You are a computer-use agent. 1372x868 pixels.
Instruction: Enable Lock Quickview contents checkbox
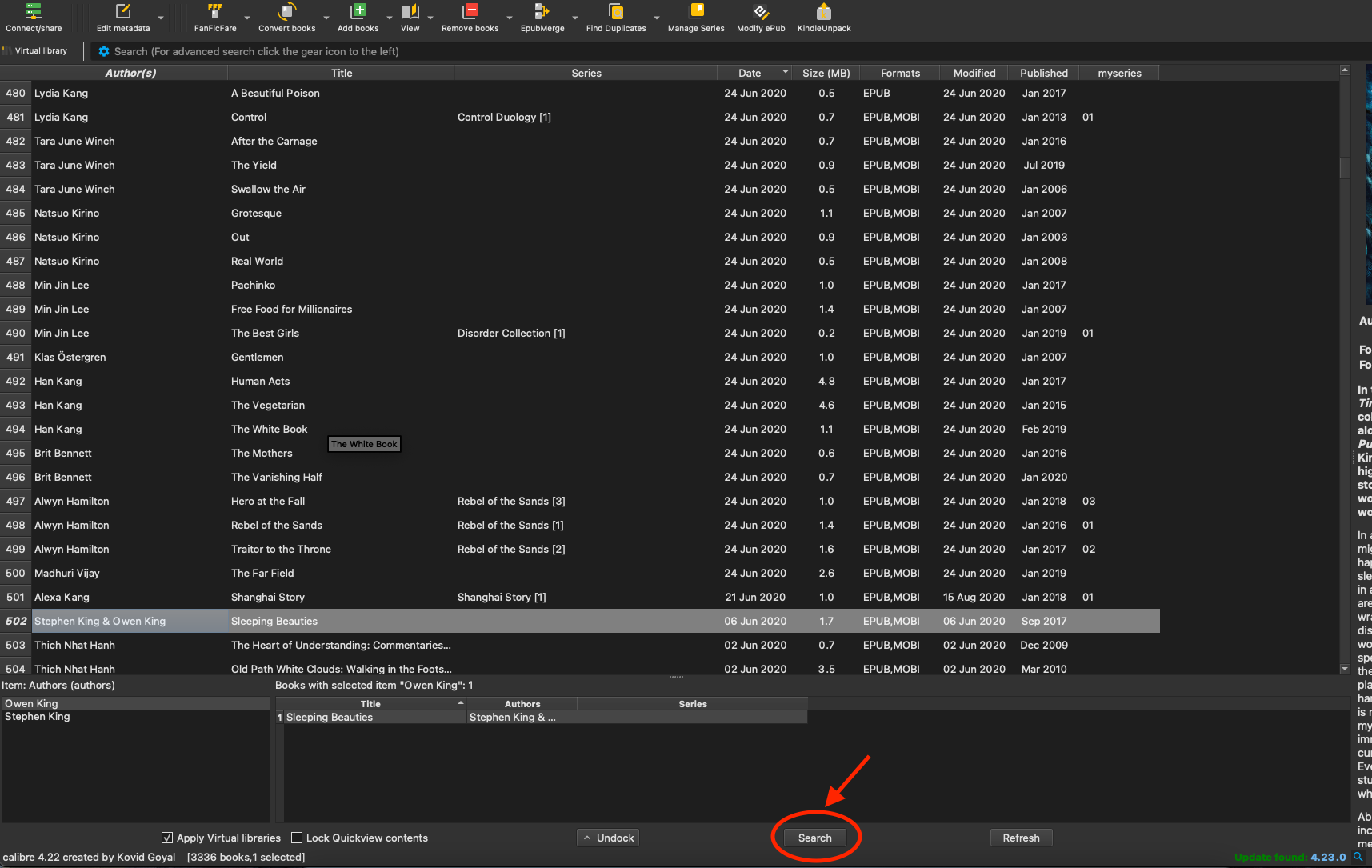point(297,838)
